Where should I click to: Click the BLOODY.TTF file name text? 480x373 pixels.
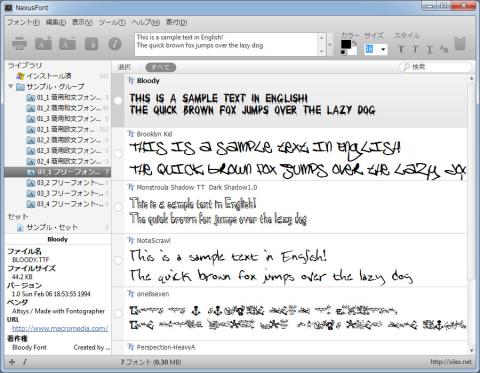pos(31,260)
